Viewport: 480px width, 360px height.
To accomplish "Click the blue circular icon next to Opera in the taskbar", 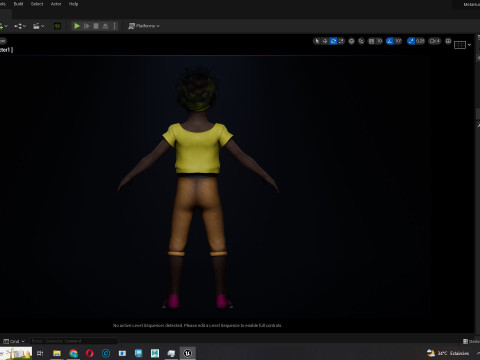I will tap(106, 353).
